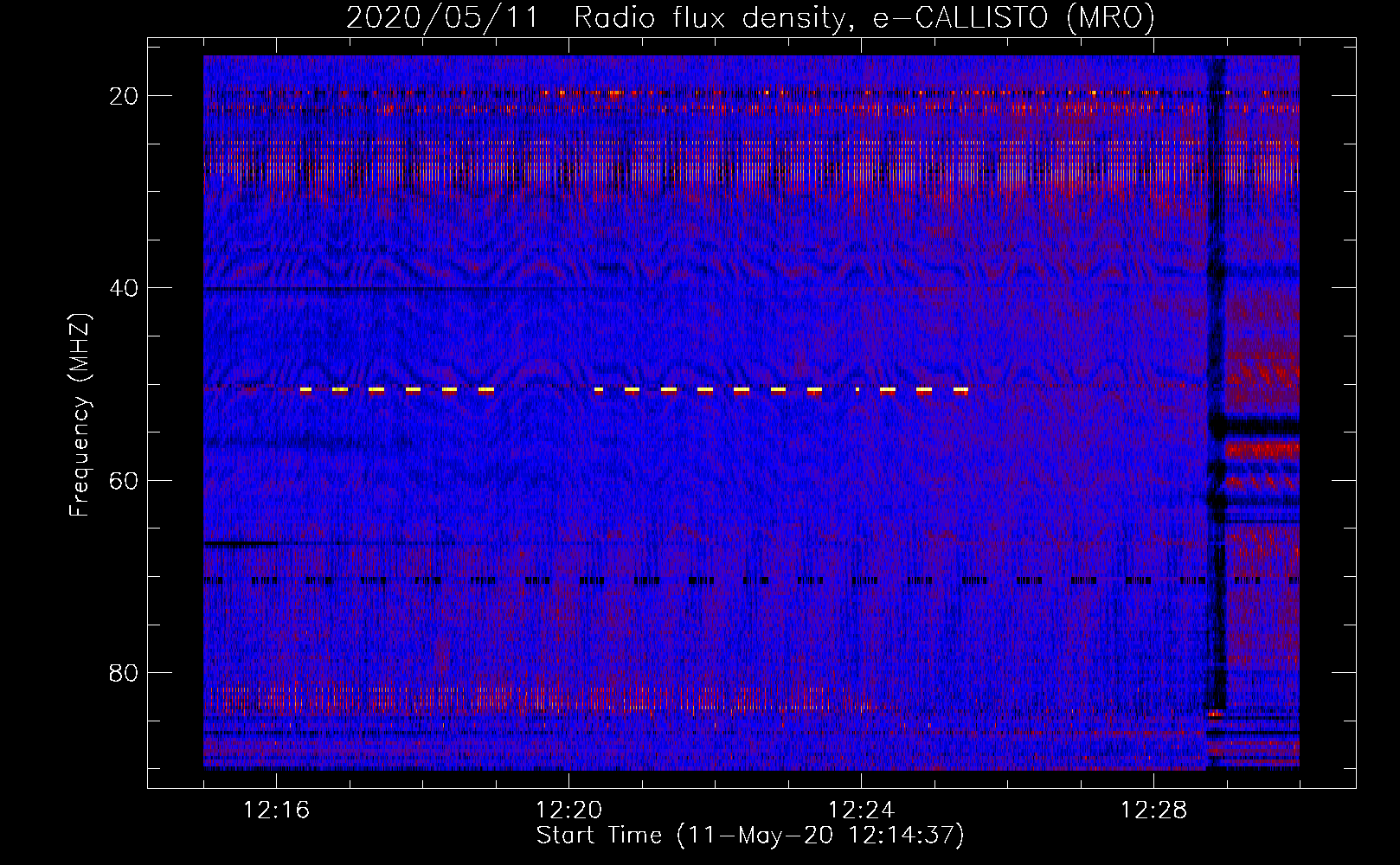Click the 12:28 time tick label
This screenshot has width=1400, height=865.
pos(1154,811)
